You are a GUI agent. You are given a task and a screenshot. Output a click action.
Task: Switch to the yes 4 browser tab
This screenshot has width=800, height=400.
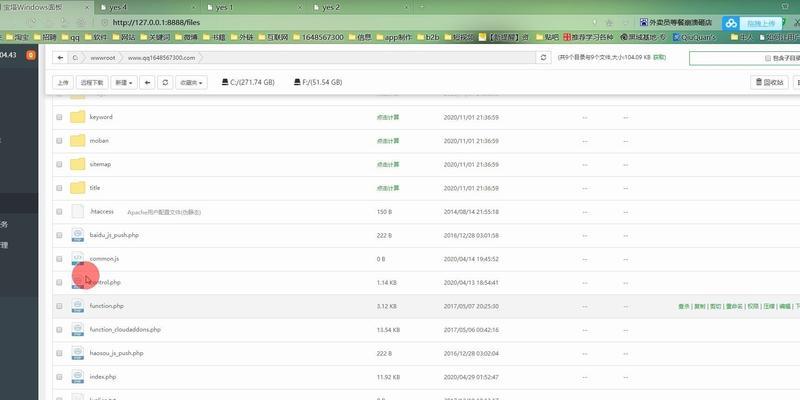coord(146,8)
